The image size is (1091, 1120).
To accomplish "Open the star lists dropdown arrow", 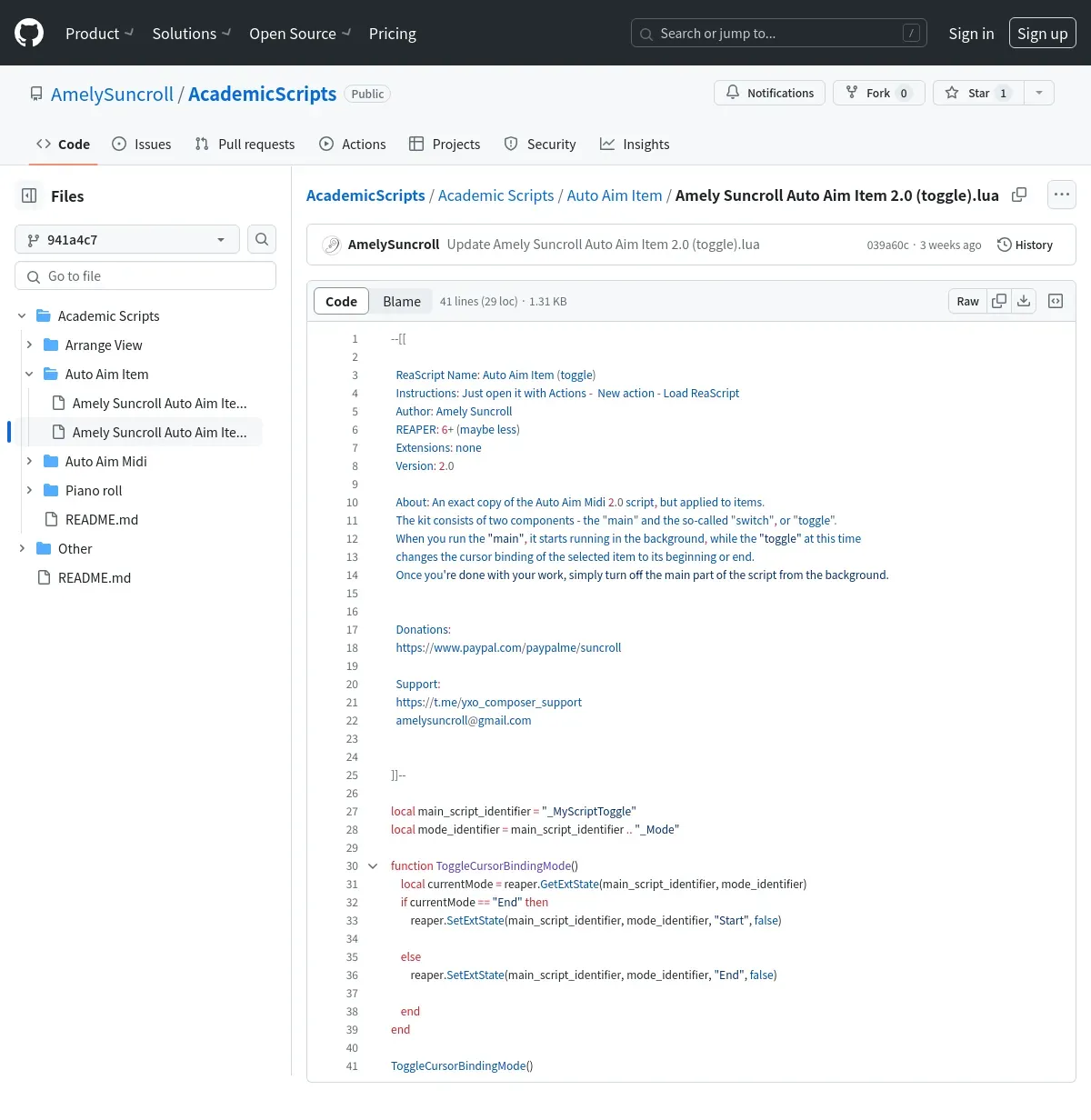I will click(x=1039, y=93).
